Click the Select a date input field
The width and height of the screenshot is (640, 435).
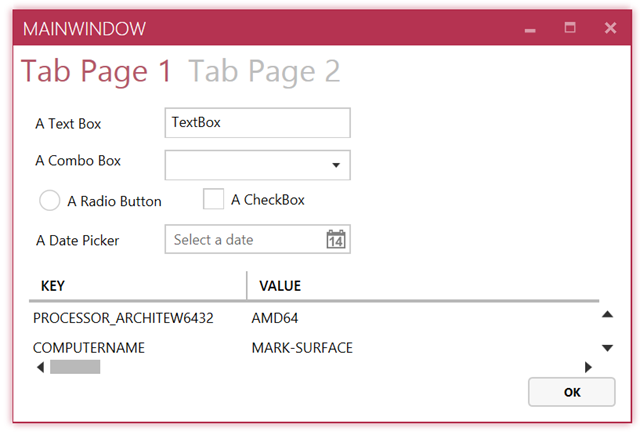[x=243, y=240]
